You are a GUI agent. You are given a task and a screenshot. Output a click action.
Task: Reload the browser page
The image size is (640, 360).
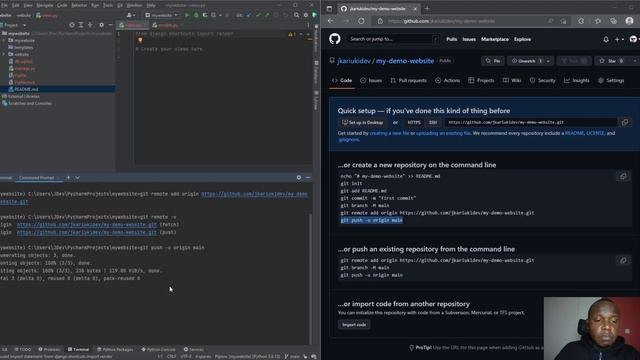(361, 21)
